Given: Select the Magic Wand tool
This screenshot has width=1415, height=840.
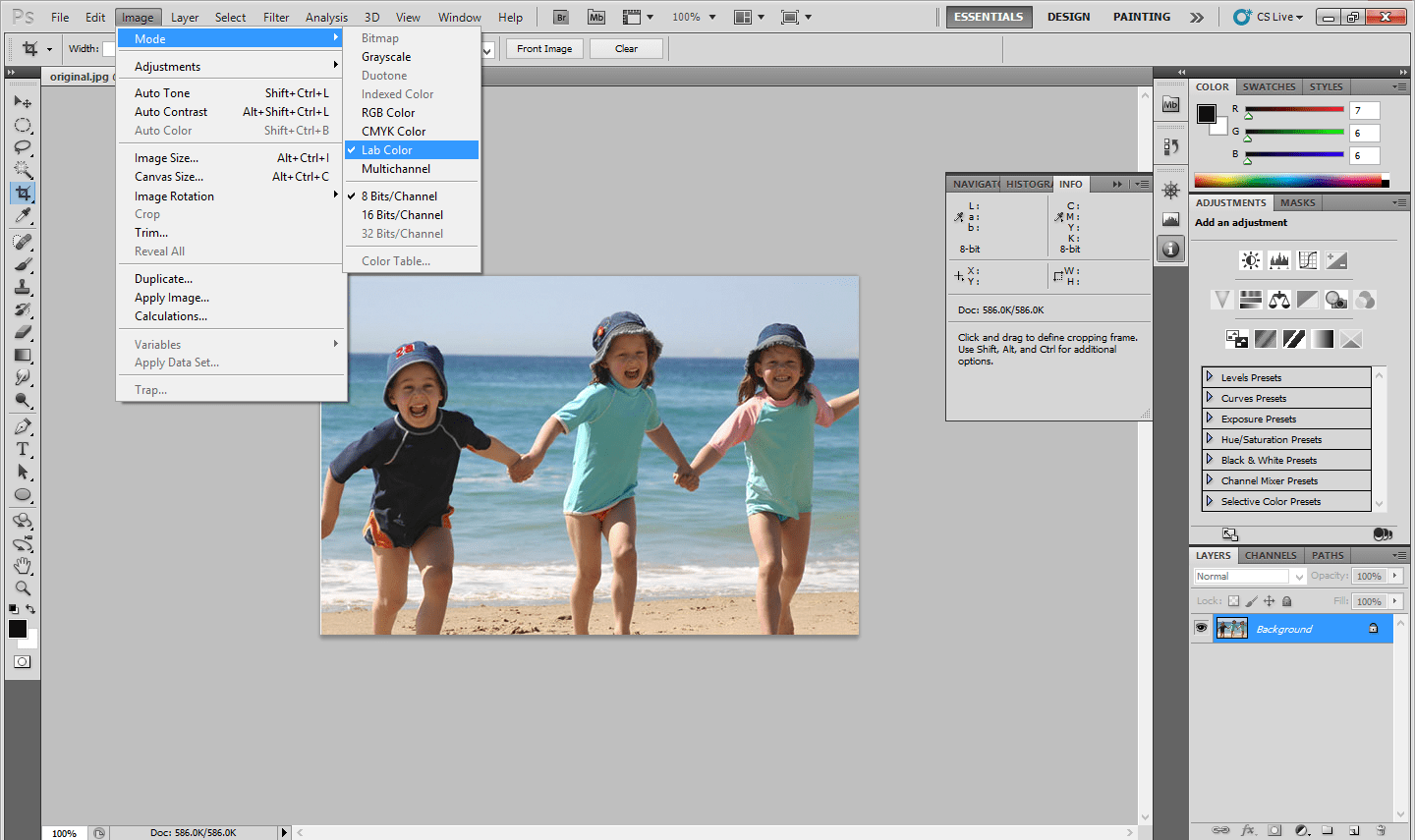Looking at the screenshot, I should [22, 170].
